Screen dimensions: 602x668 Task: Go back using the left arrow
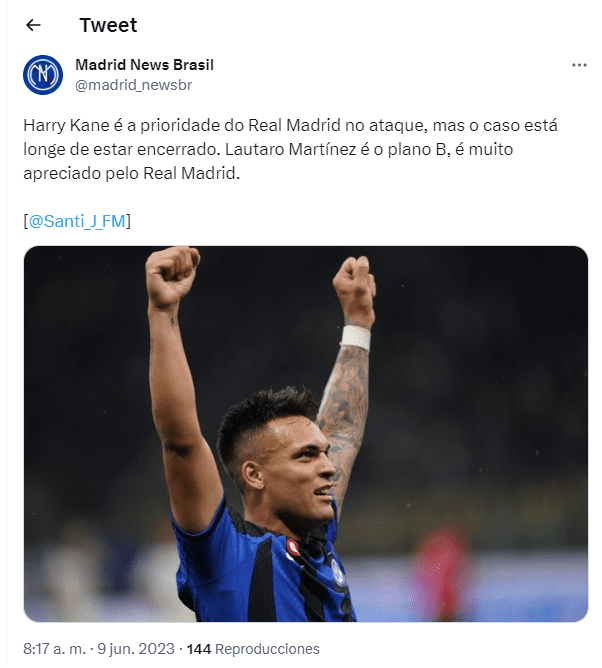[33, 25]
